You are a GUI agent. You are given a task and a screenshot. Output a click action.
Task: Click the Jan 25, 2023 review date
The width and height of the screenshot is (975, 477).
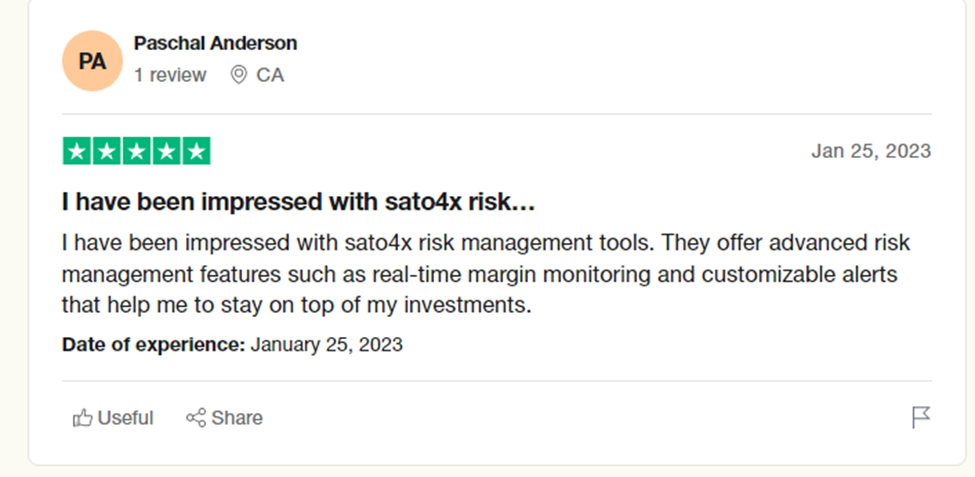870,151
